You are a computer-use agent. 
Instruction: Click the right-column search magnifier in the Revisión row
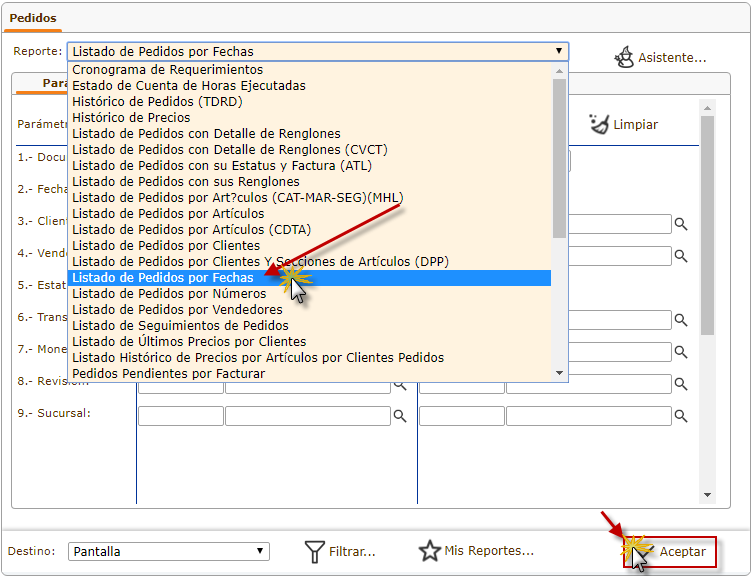click(x=681, y=384)
